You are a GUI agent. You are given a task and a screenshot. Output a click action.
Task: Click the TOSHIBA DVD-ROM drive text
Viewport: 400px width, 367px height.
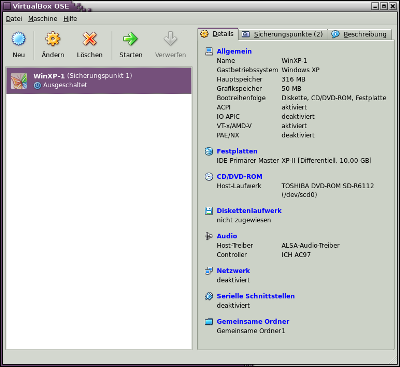point(328,186)
